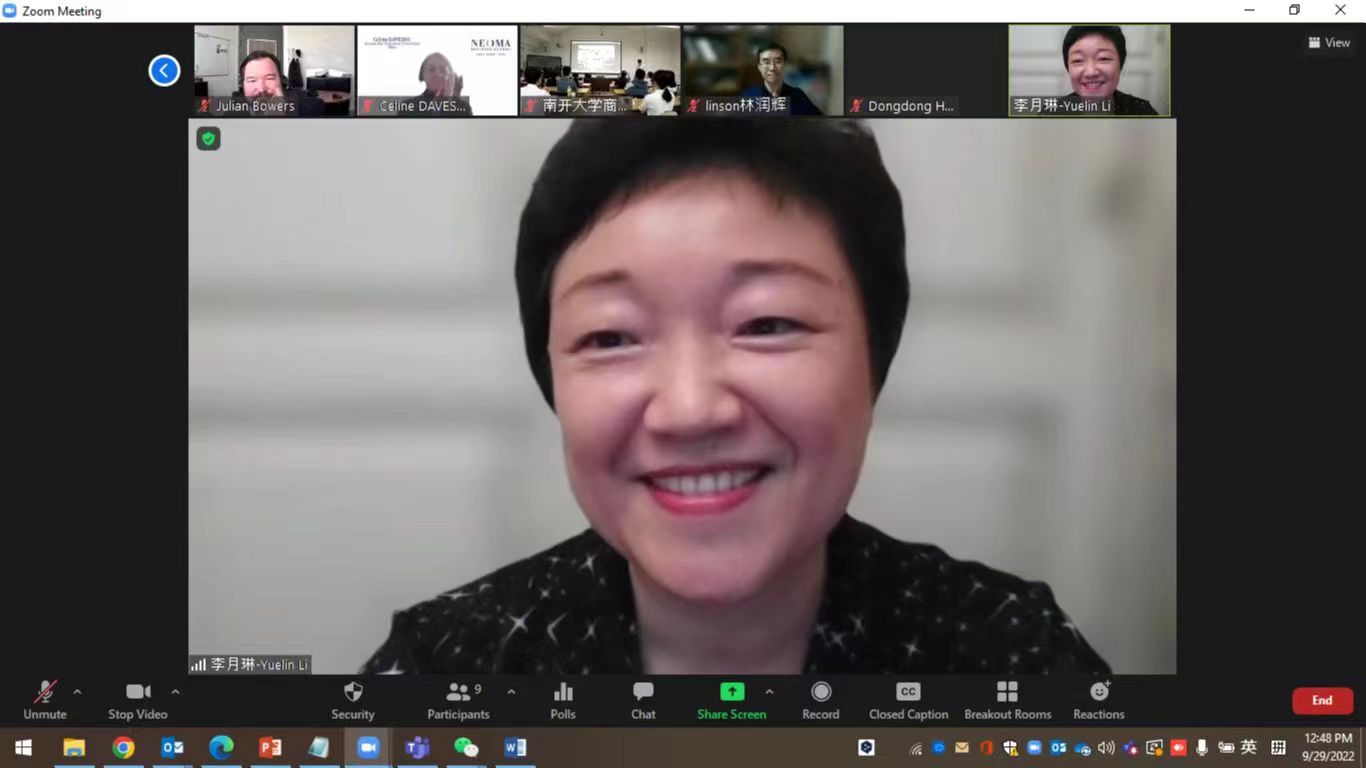
Task: Open Breakout Rooms
Action: coord(1007,700)
